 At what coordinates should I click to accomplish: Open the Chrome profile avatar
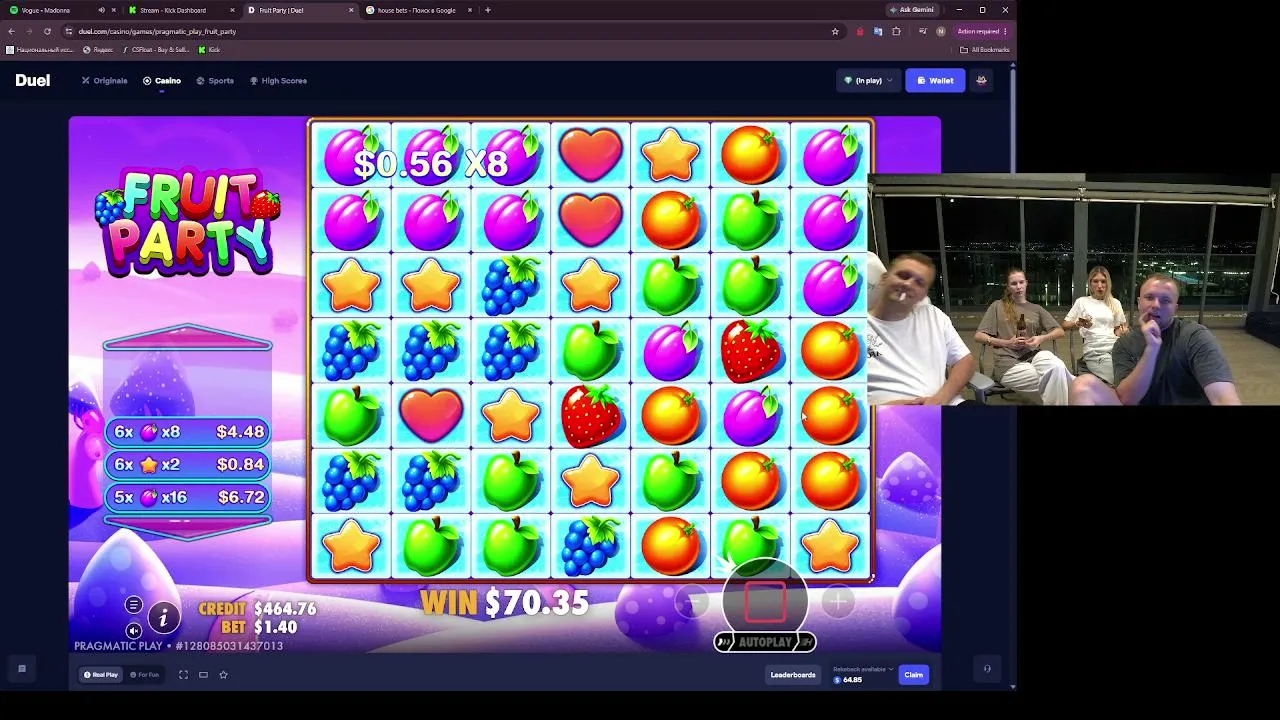[940, 31]
